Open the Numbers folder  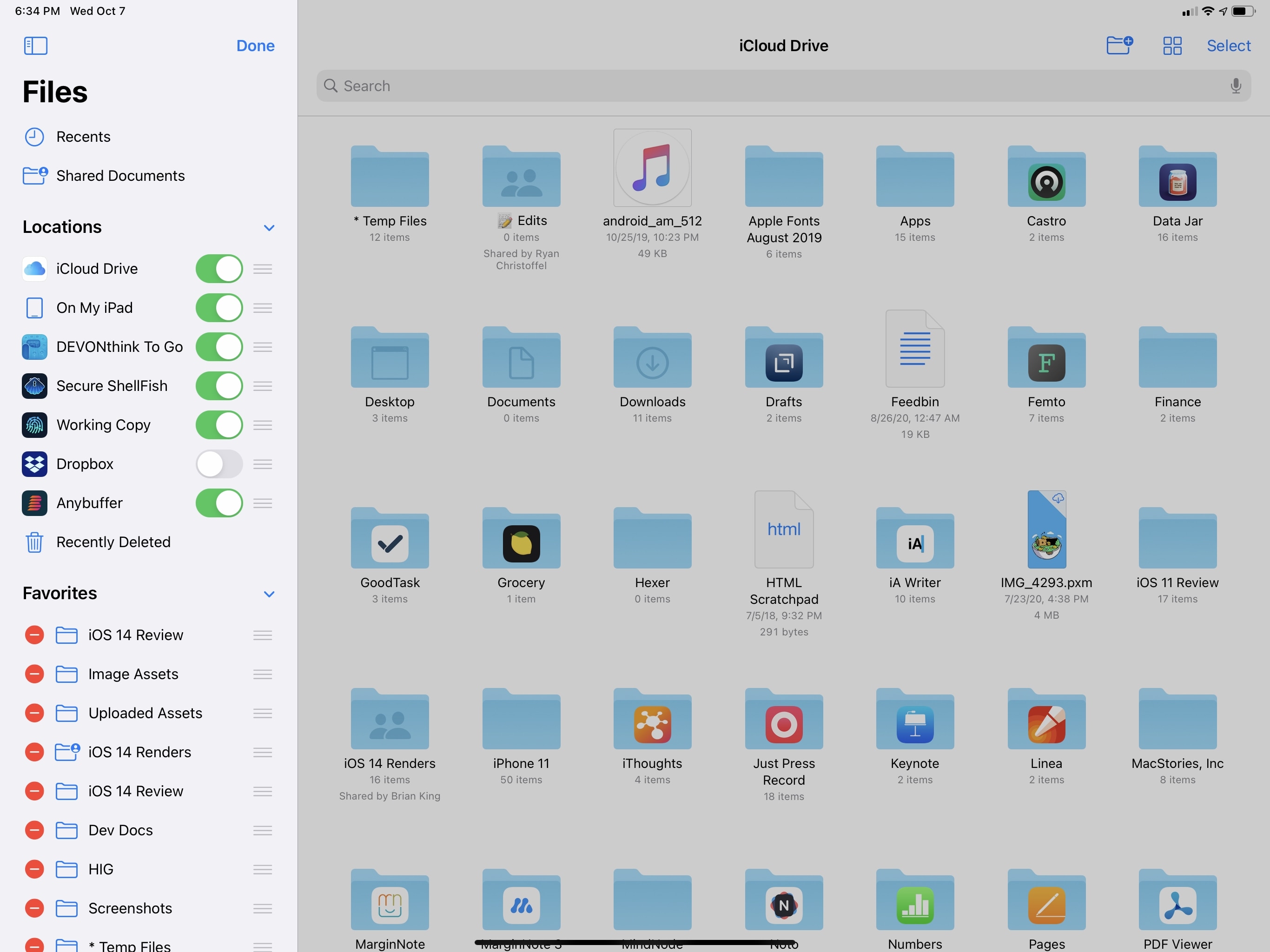tap(914, 900)
